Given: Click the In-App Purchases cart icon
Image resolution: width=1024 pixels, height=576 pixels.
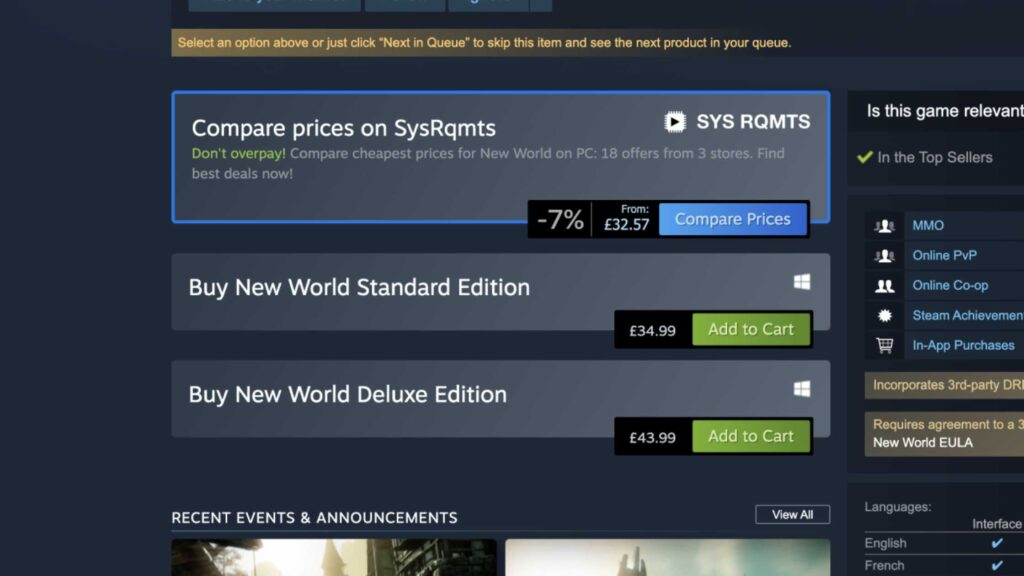Looking at the screenshot, I should (884, 346).
